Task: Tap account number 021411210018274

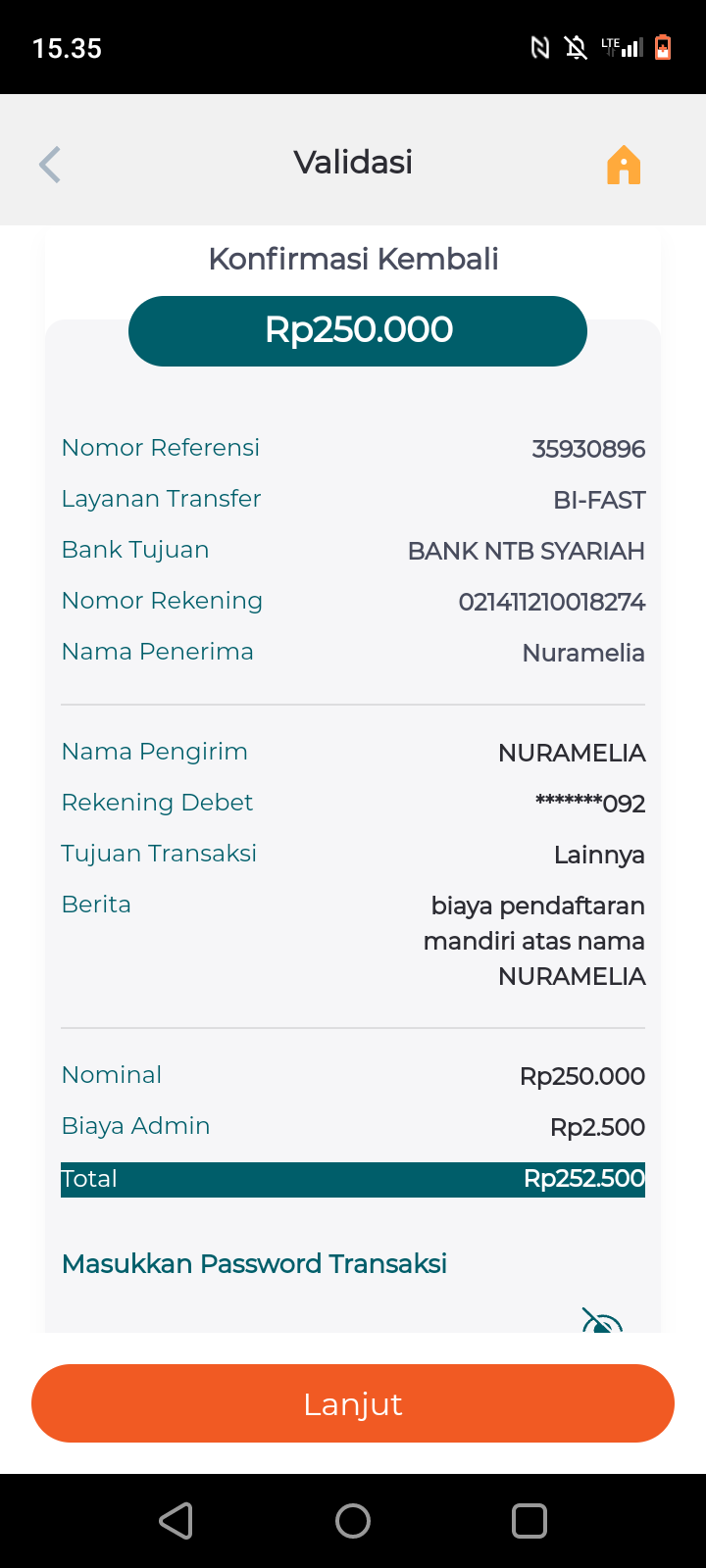Action: click(x=551, y=602)
